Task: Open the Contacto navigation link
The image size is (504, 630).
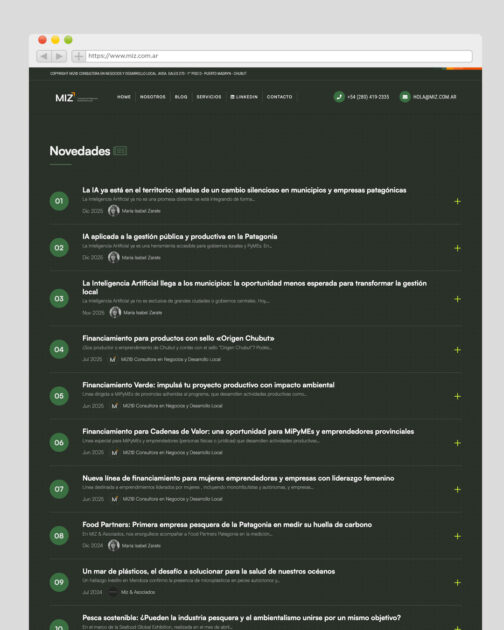Action: point(279,97)
